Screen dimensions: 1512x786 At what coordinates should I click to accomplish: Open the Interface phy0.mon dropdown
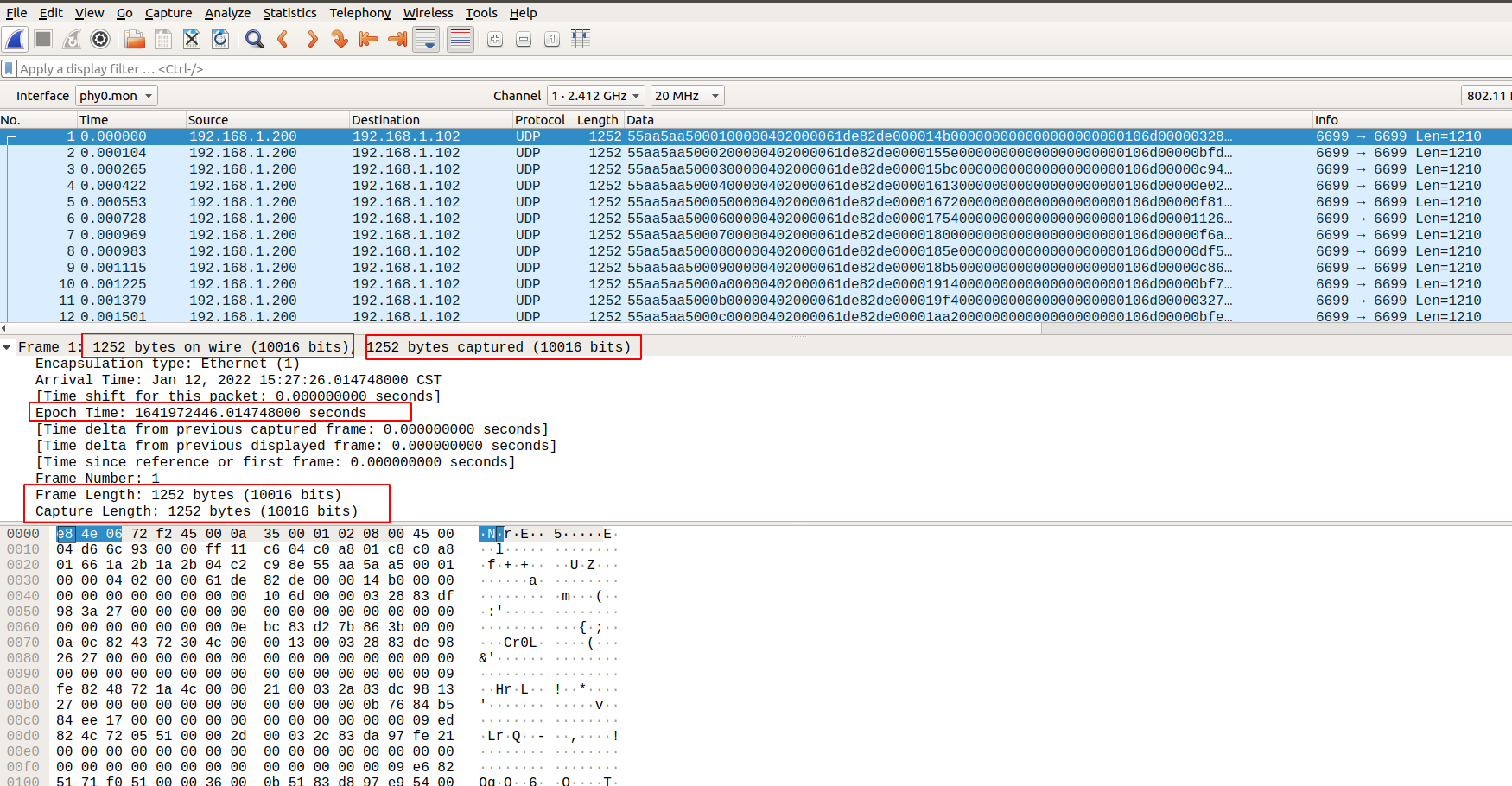(x=117, y=96)
